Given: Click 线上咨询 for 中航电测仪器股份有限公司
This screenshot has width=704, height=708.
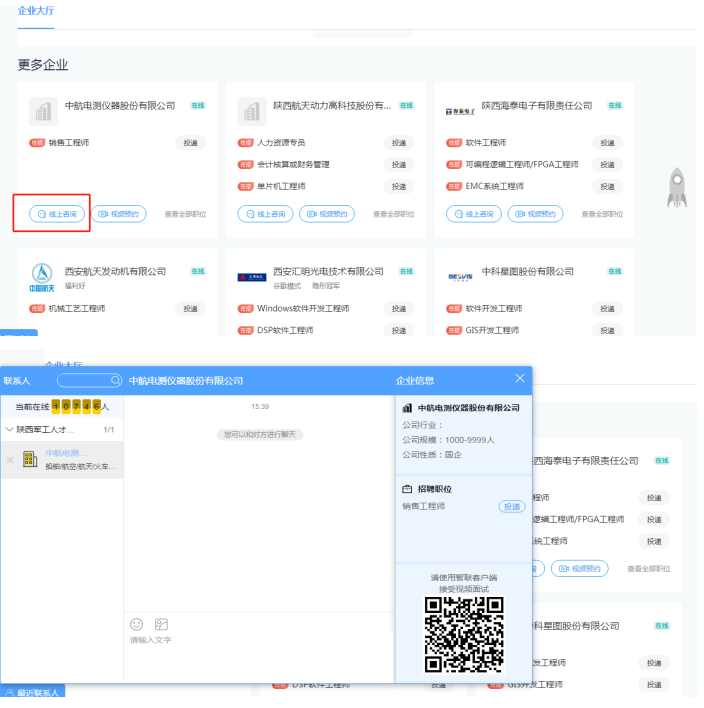Looking at the screenshot, I should pyautogui.click(x=57, y=215).
